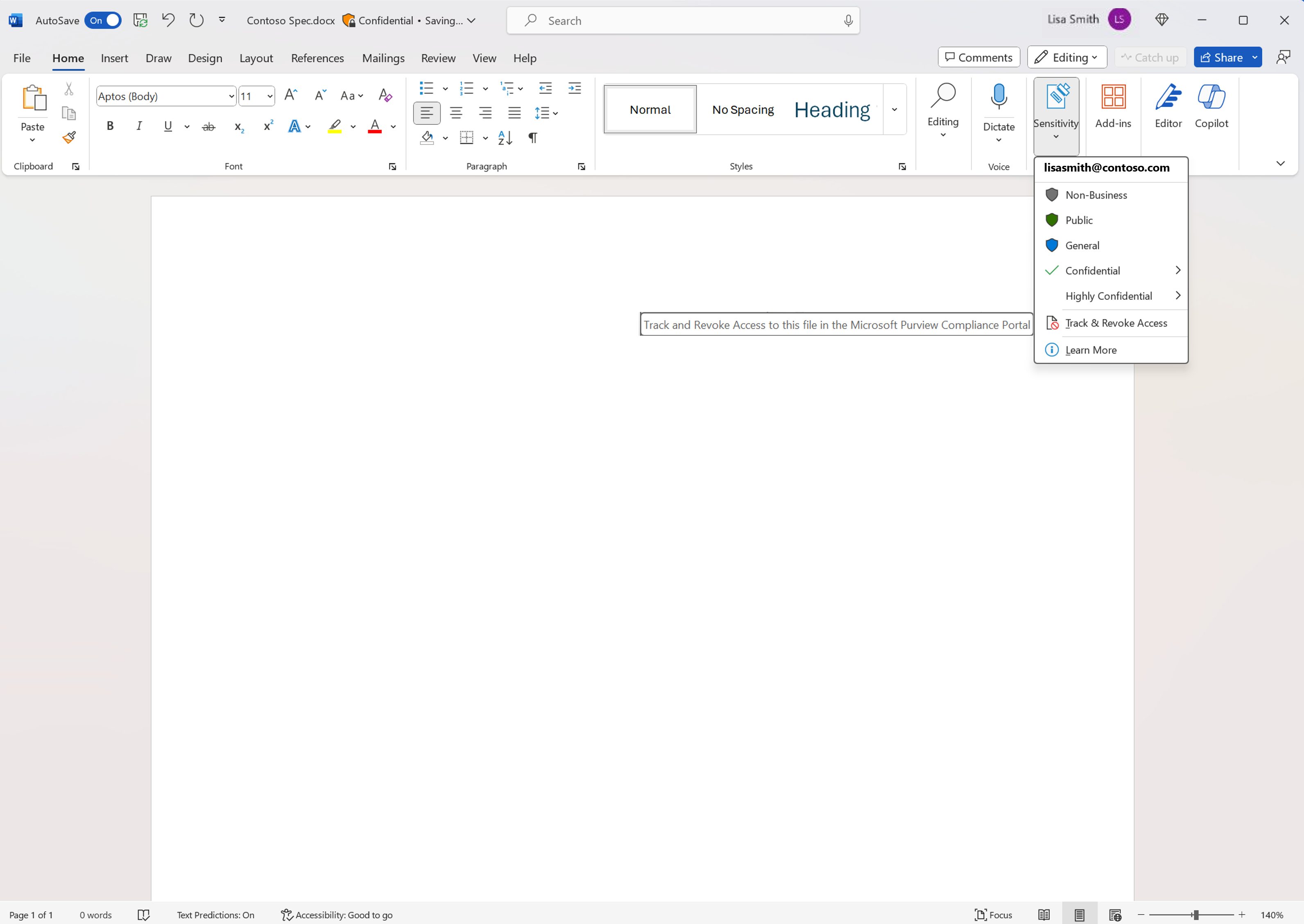Open Accessibility checker from status bar
Viewport: 1304px width, 924px height.
[x=337, y=915]
